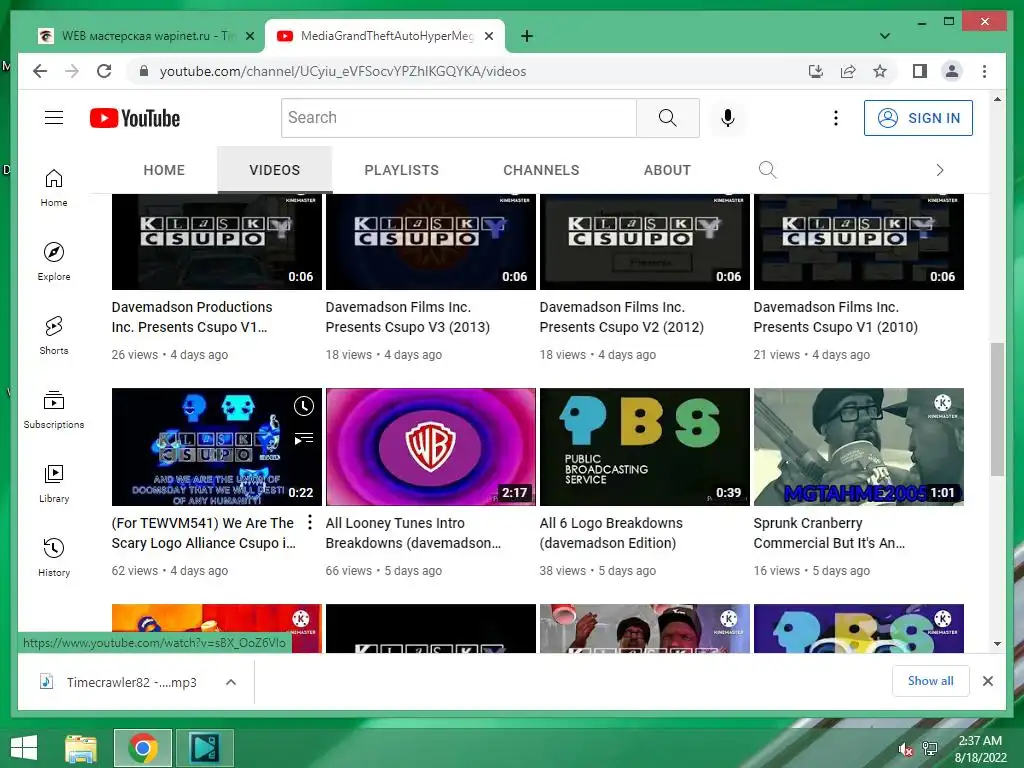Go back in the browser
1024x768 pixels.
click(x=40, y=71)
